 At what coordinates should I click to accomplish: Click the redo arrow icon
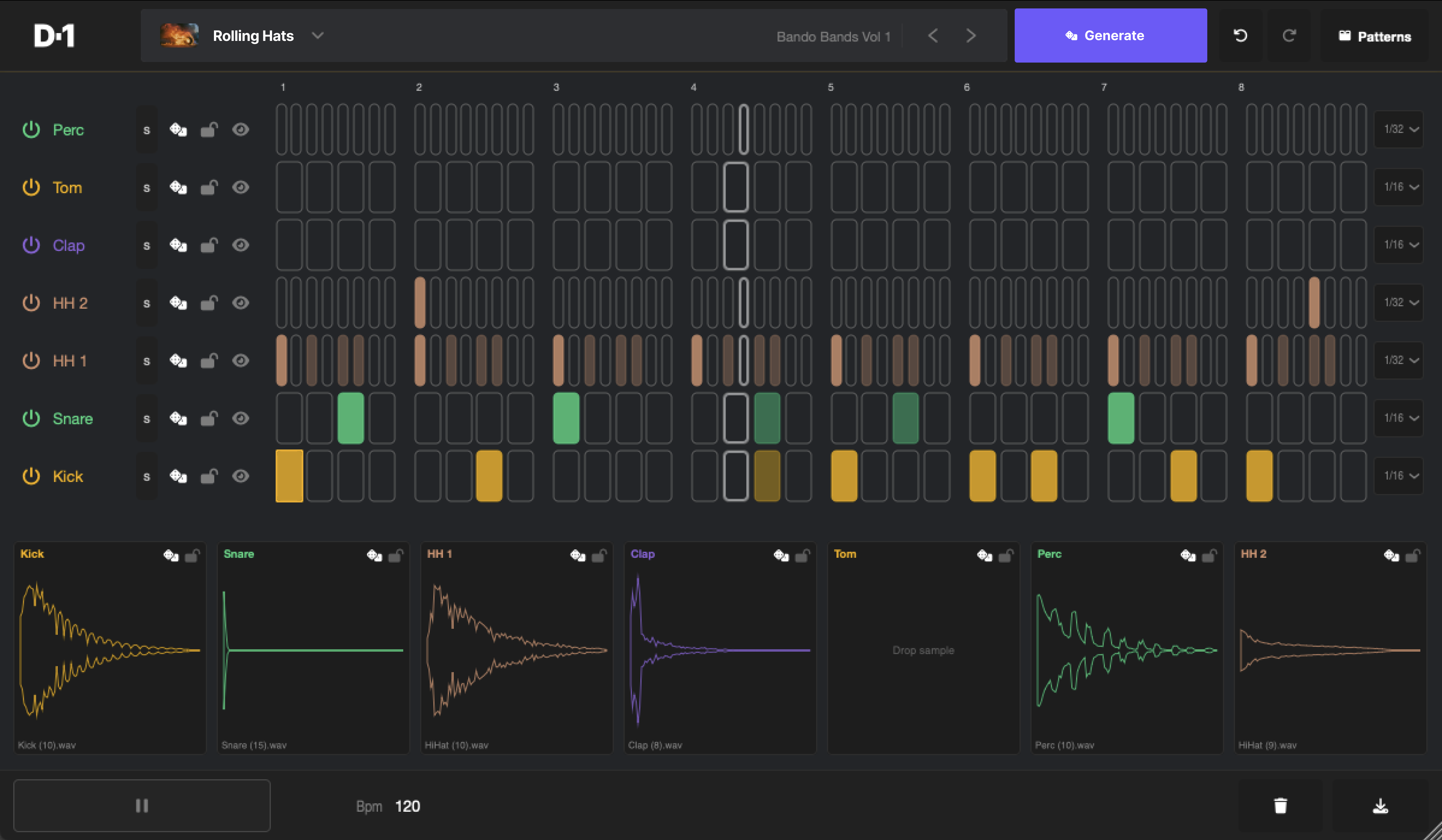coord(1289,36)
